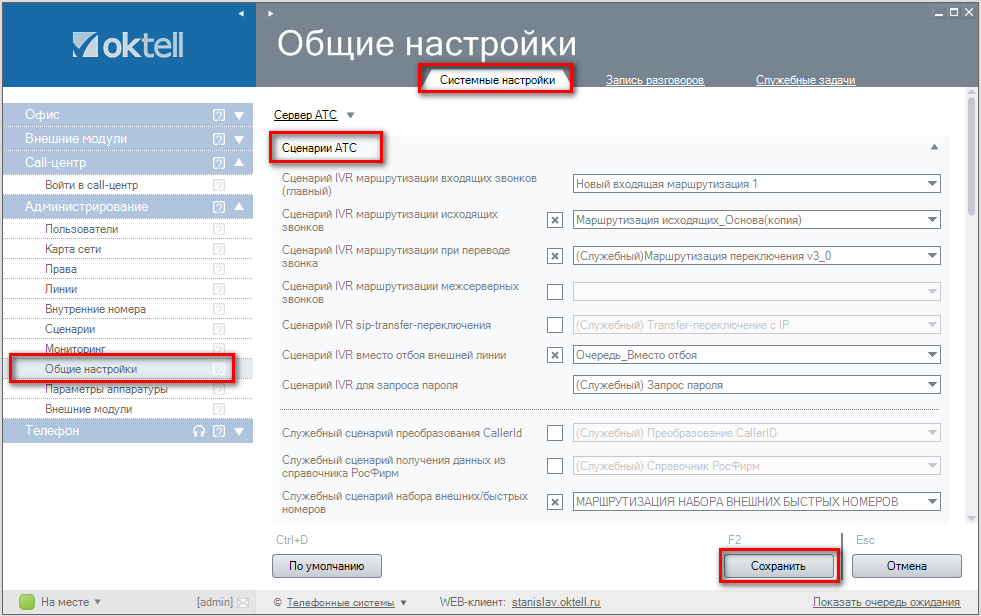
Task: Open the Новый входящая маршрутизация 1 dropdown
Action: pyautogui.click(x=932, y=184)
